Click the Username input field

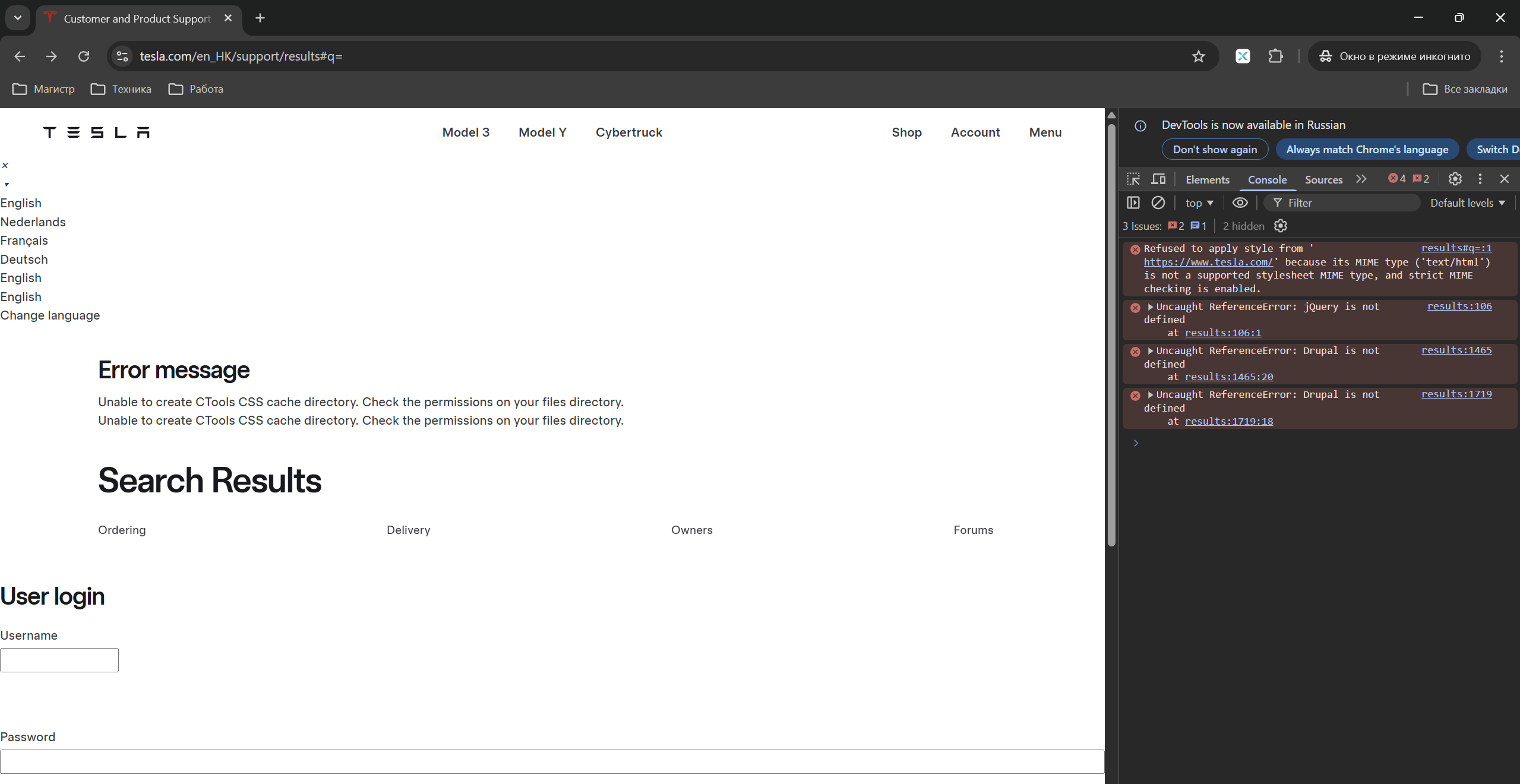pos(59,660)
